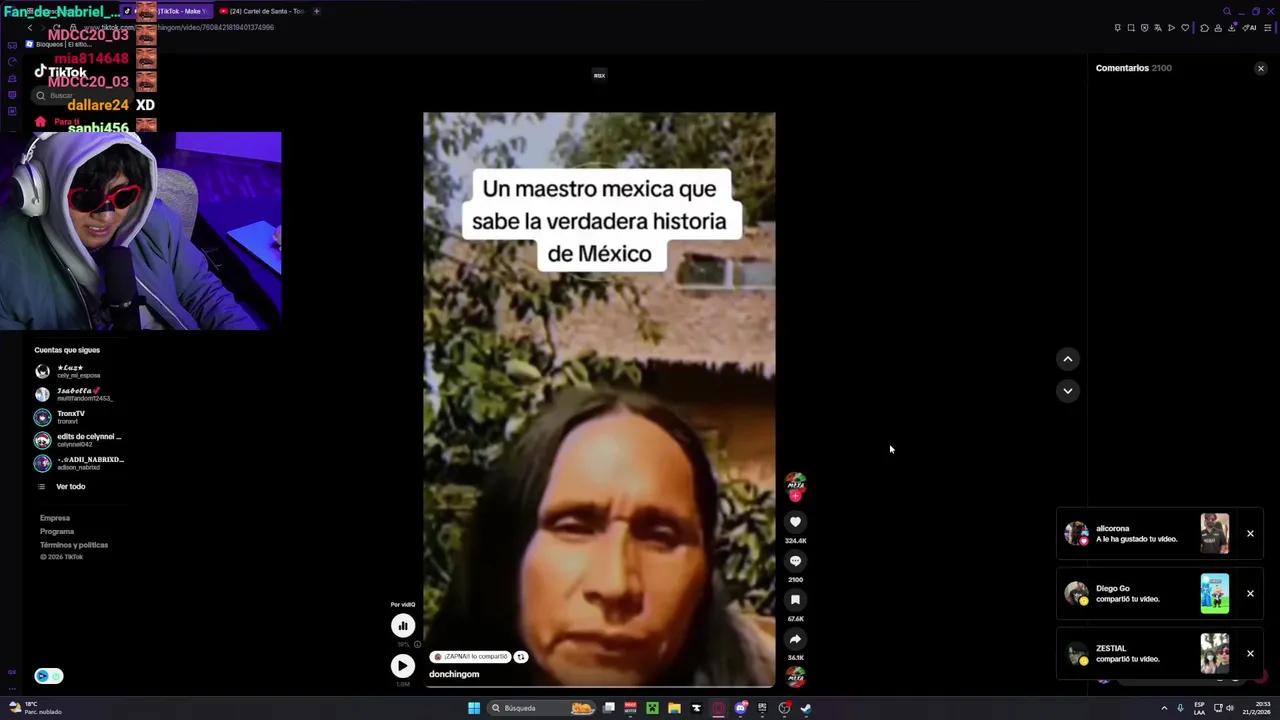Open browser player triangle icon
Viewport: 1280px width, 720px height.
click(x=1171, y=28)
